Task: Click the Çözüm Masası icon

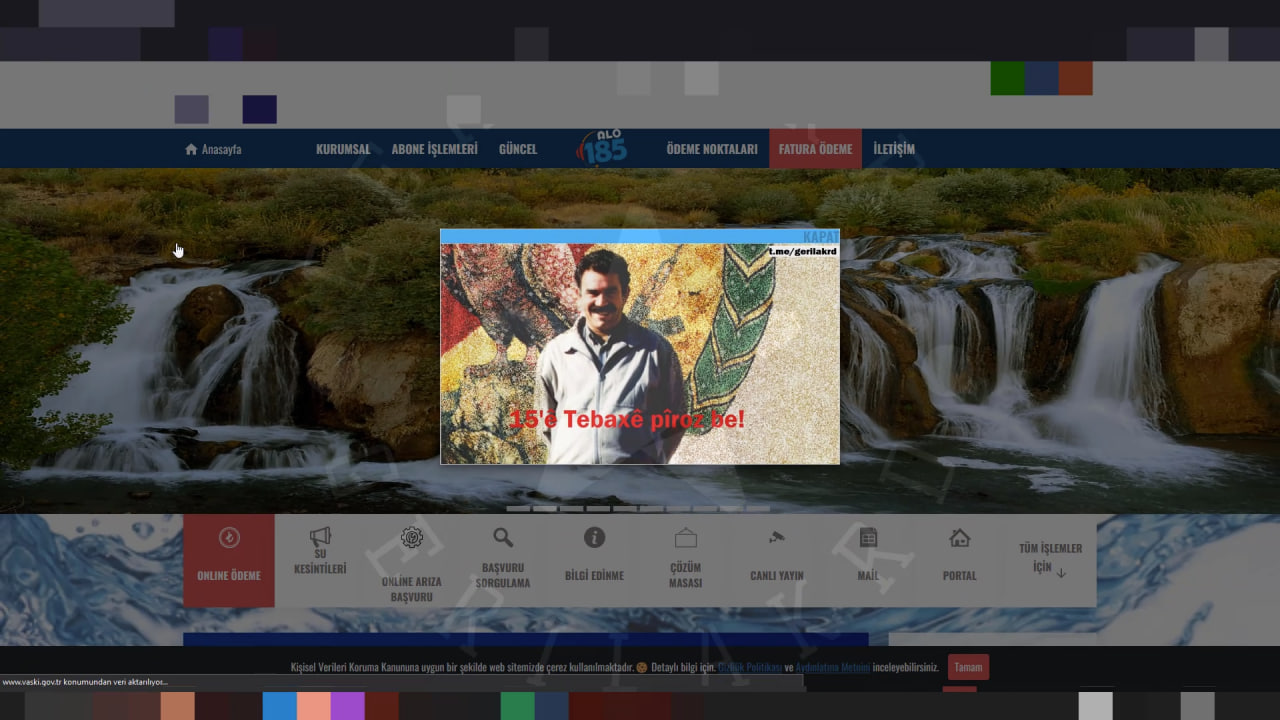Action: pyautogui.click(x=686, y=538)
